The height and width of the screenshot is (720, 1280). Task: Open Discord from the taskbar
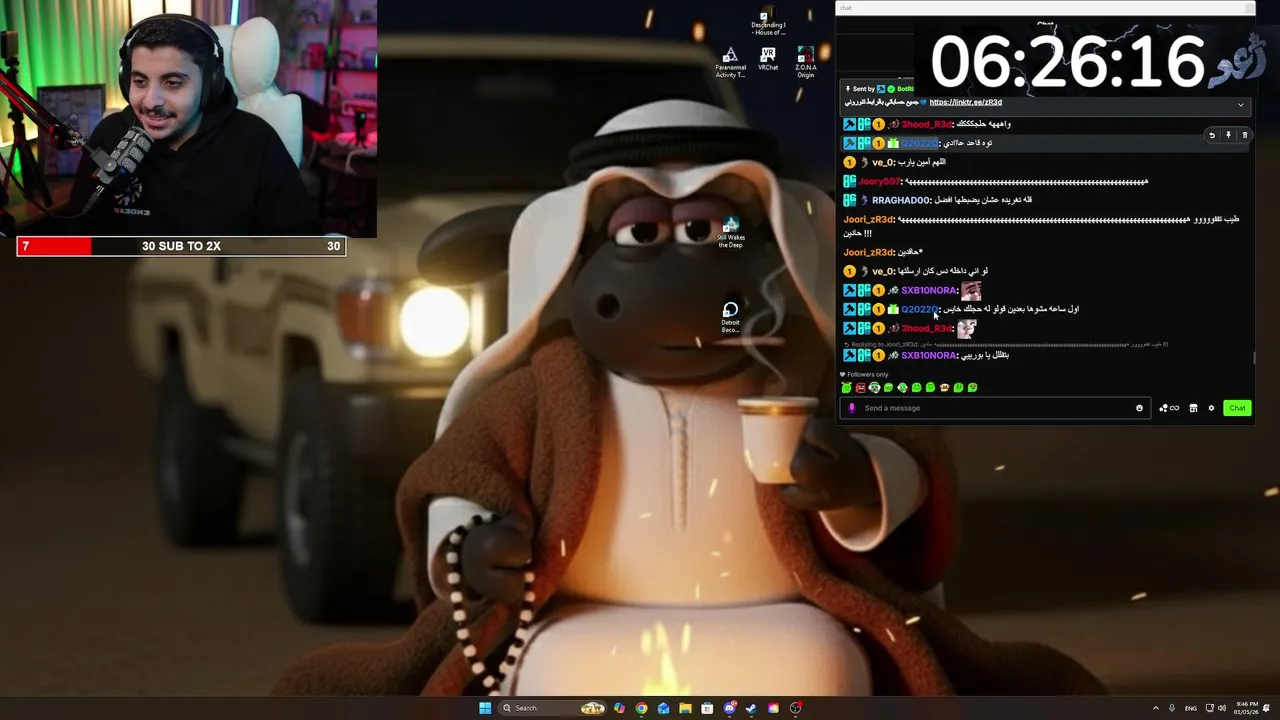730,708
